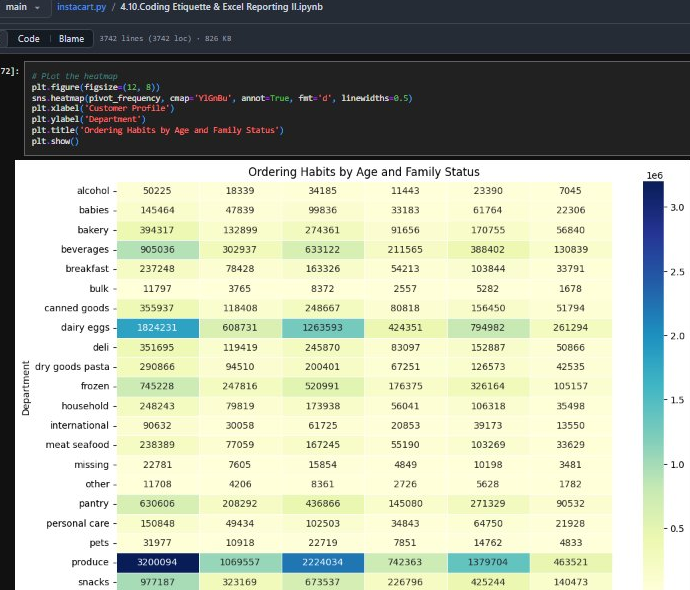
Task: Click the 'personal care' row label
Action: click(78, 524)
